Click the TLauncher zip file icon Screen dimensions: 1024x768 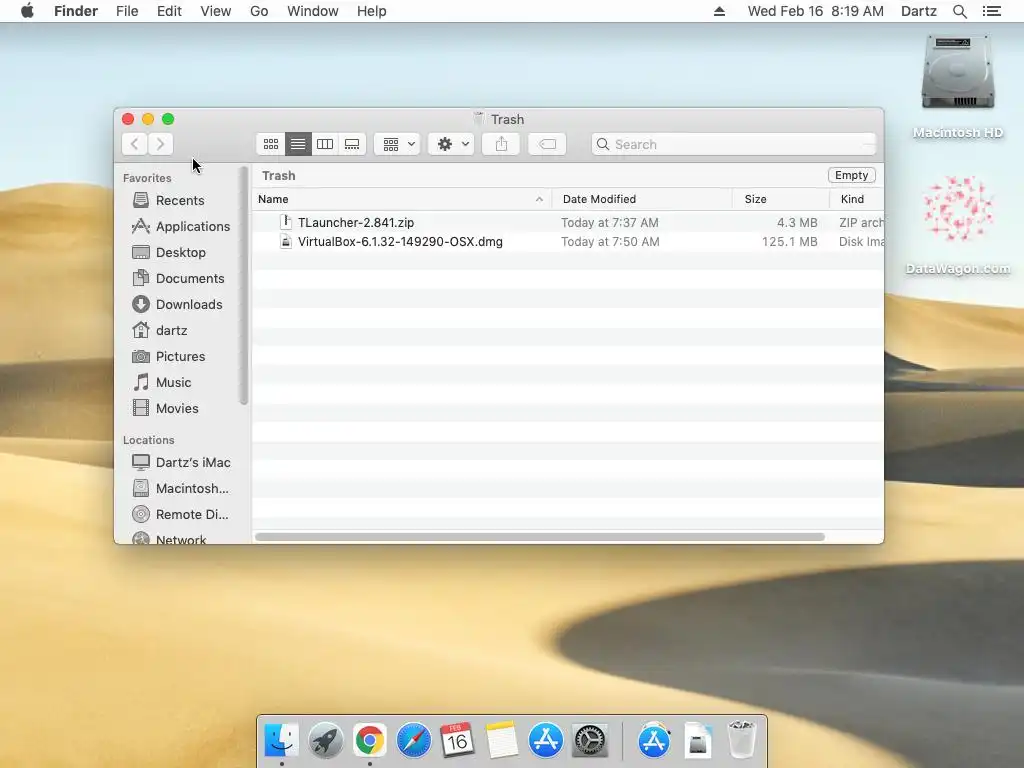coord(285,222)
